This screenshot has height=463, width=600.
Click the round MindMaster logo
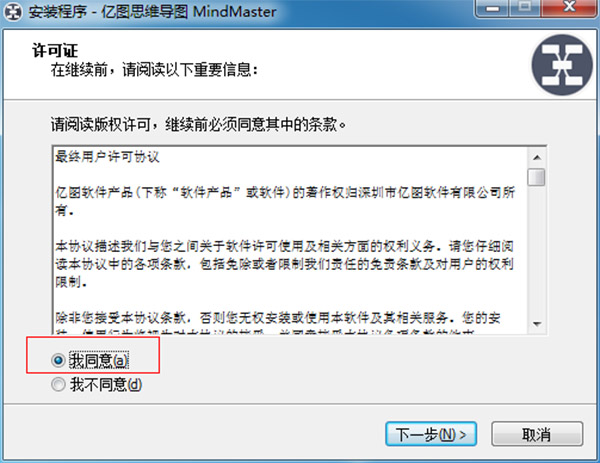[x=562, y=65]
